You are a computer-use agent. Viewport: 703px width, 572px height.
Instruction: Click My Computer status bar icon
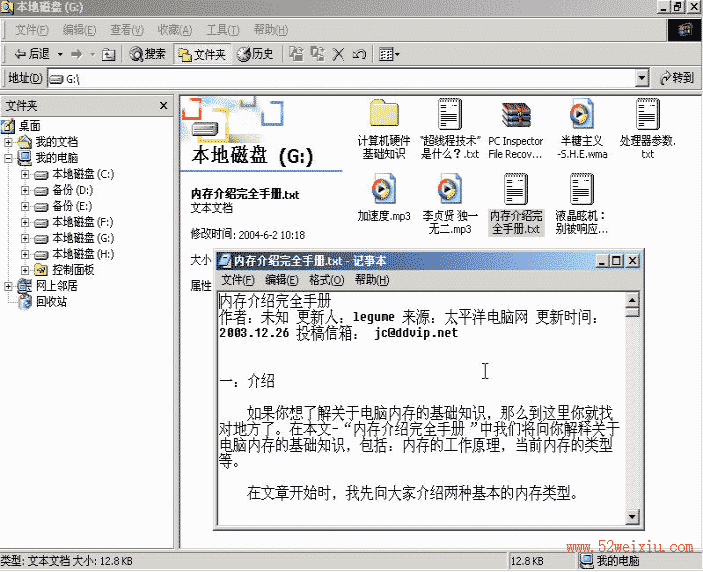[586, 560]
